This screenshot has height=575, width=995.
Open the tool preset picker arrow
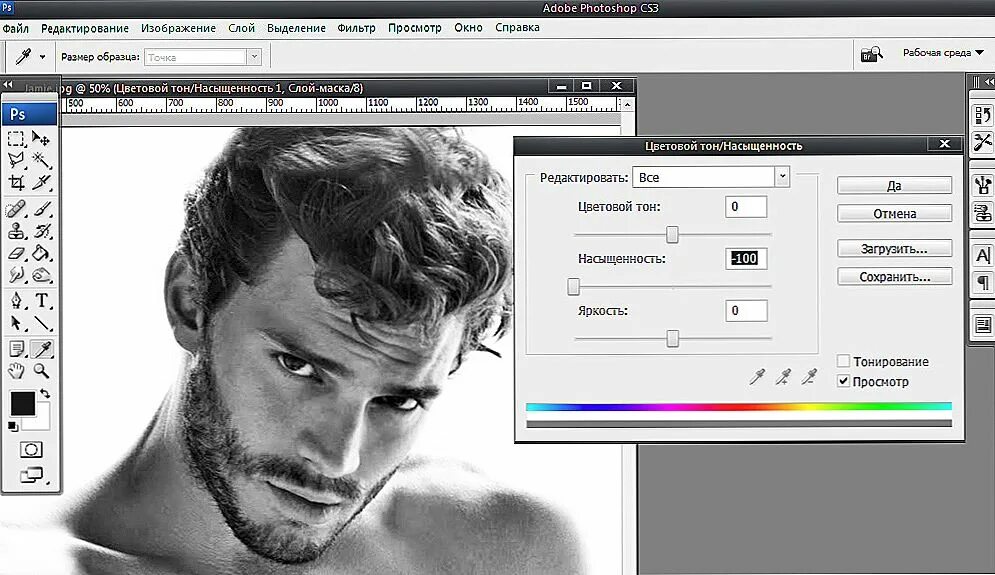click(43, 57)
